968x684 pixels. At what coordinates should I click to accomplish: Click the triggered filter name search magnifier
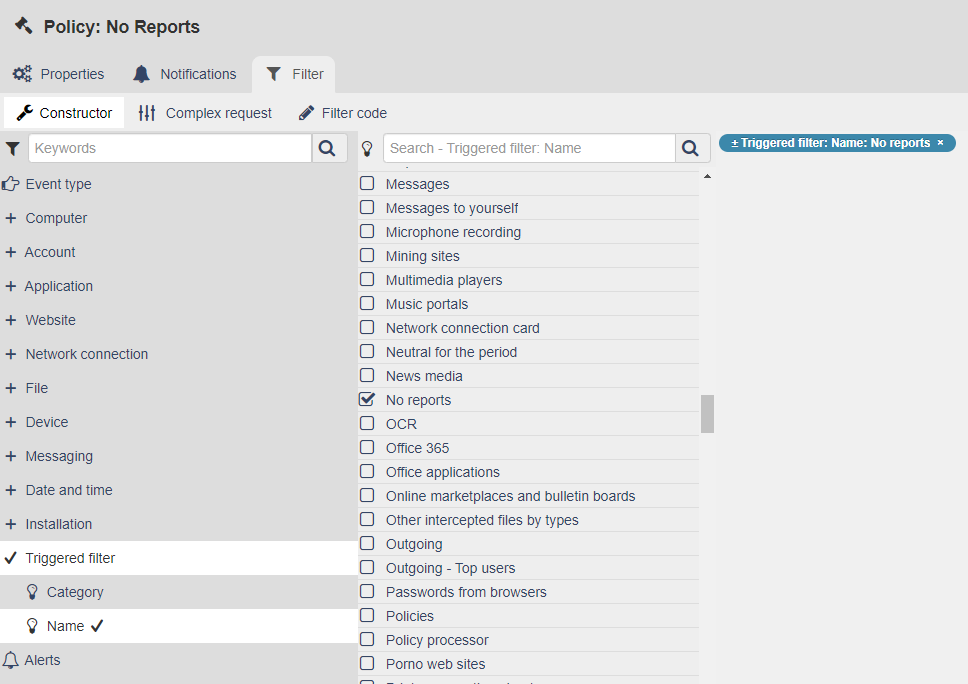[x=690, y=149]
